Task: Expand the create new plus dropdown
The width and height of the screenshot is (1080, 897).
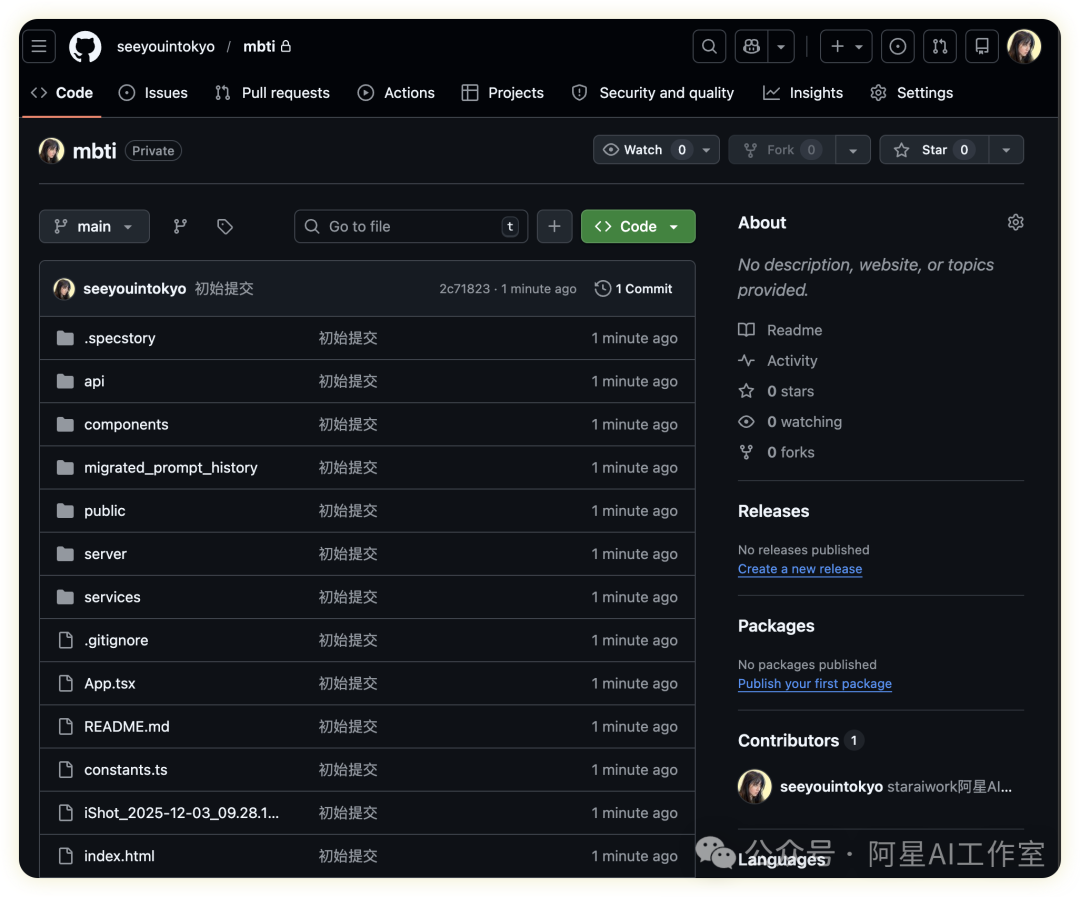Action: click(x=846, y=46)
